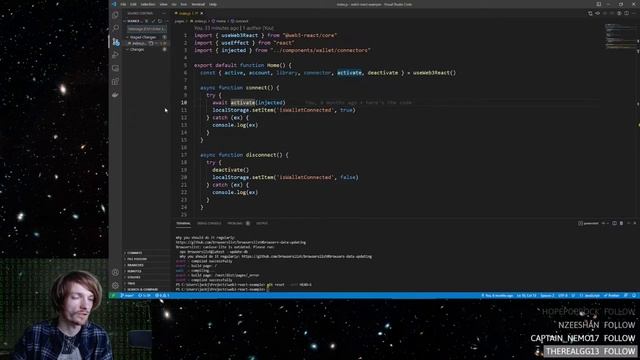640x360 pixels.
Task: Open the Help menu
Action: tap(213, 4)
